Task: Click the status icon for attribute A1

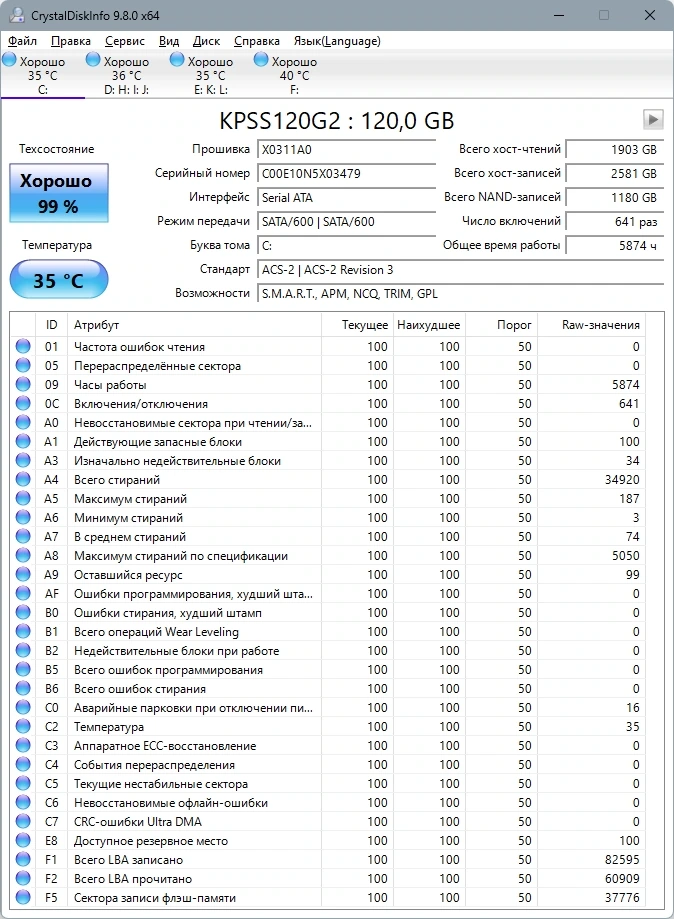Action: click(23, 441)
